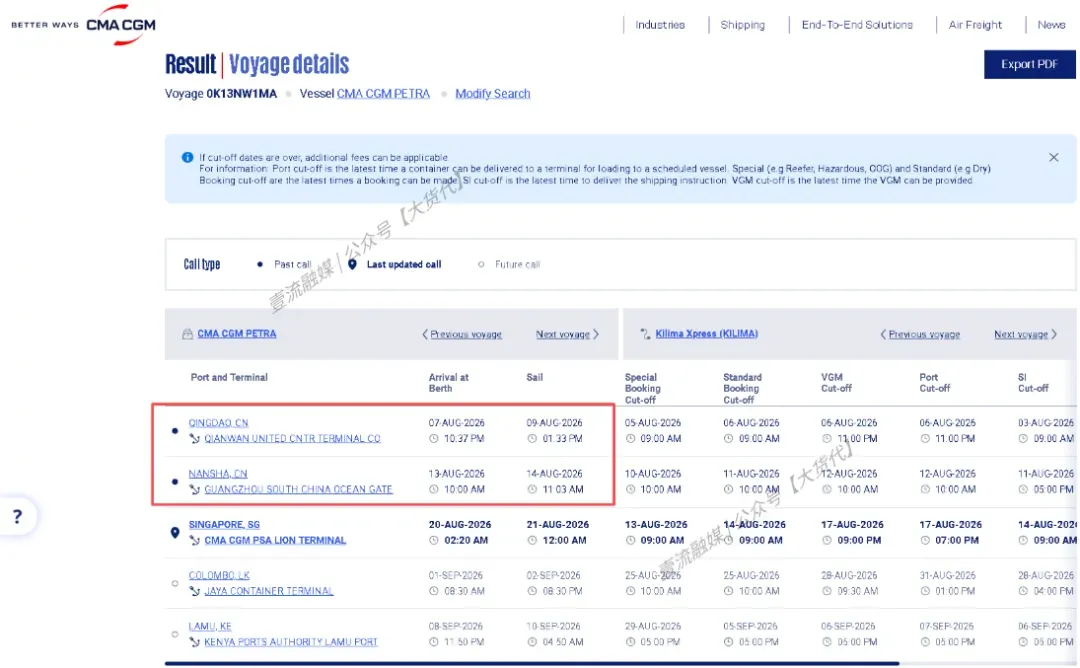Click the blue info icon in banner
The width and height of the screenshot is (1080, 668).
coord(187,157)
